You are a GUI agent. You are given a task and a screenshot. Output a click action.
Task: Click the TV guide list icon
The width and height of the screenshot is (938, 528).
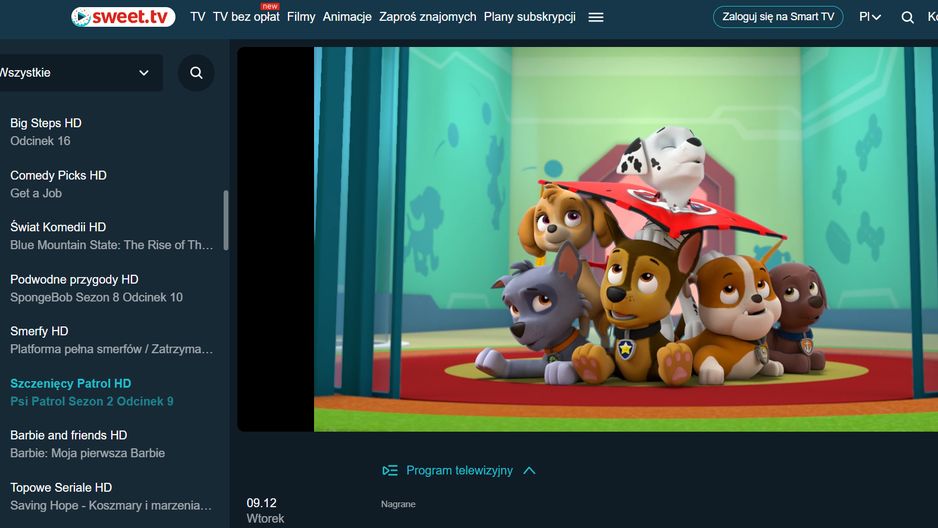pos(390,471)
